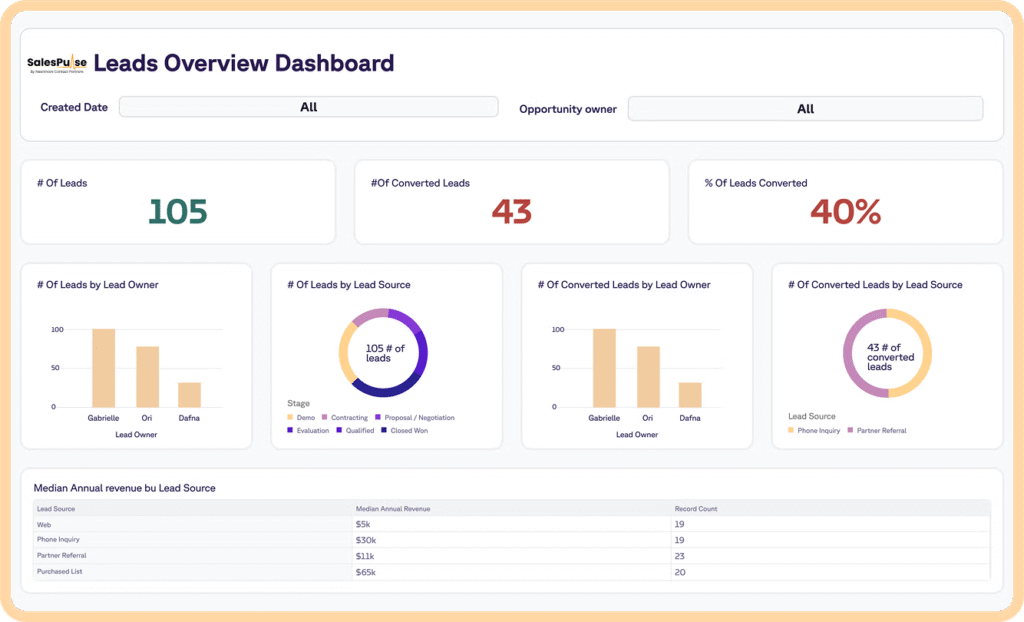
Task: Click the 105 # of leads donut center
Action: (x=384, y=353)
